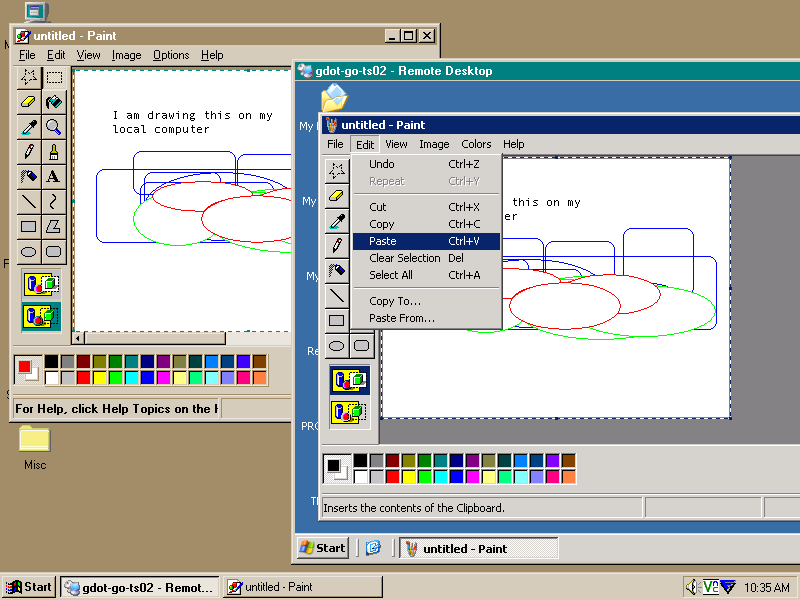Switch to untitled - Paint on local taskbar
The height and width of the screenshot is (600, 800).
tap(302, 587)
